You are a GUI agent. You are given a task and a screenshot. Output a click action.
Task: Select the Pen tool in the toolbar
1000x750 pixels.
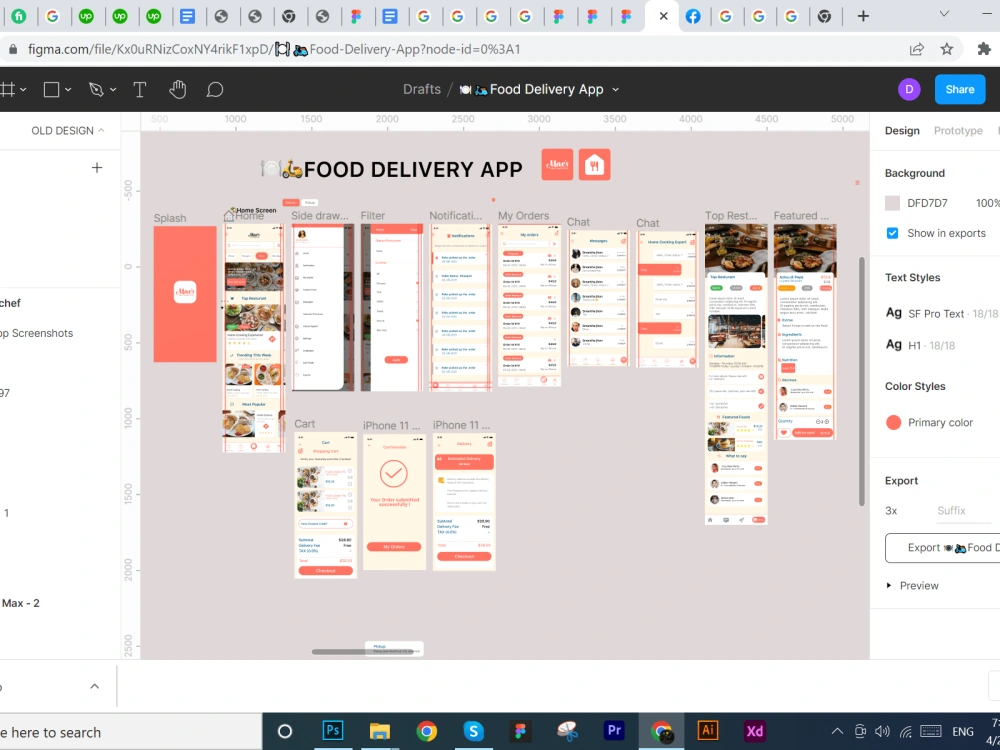[96, 89]
